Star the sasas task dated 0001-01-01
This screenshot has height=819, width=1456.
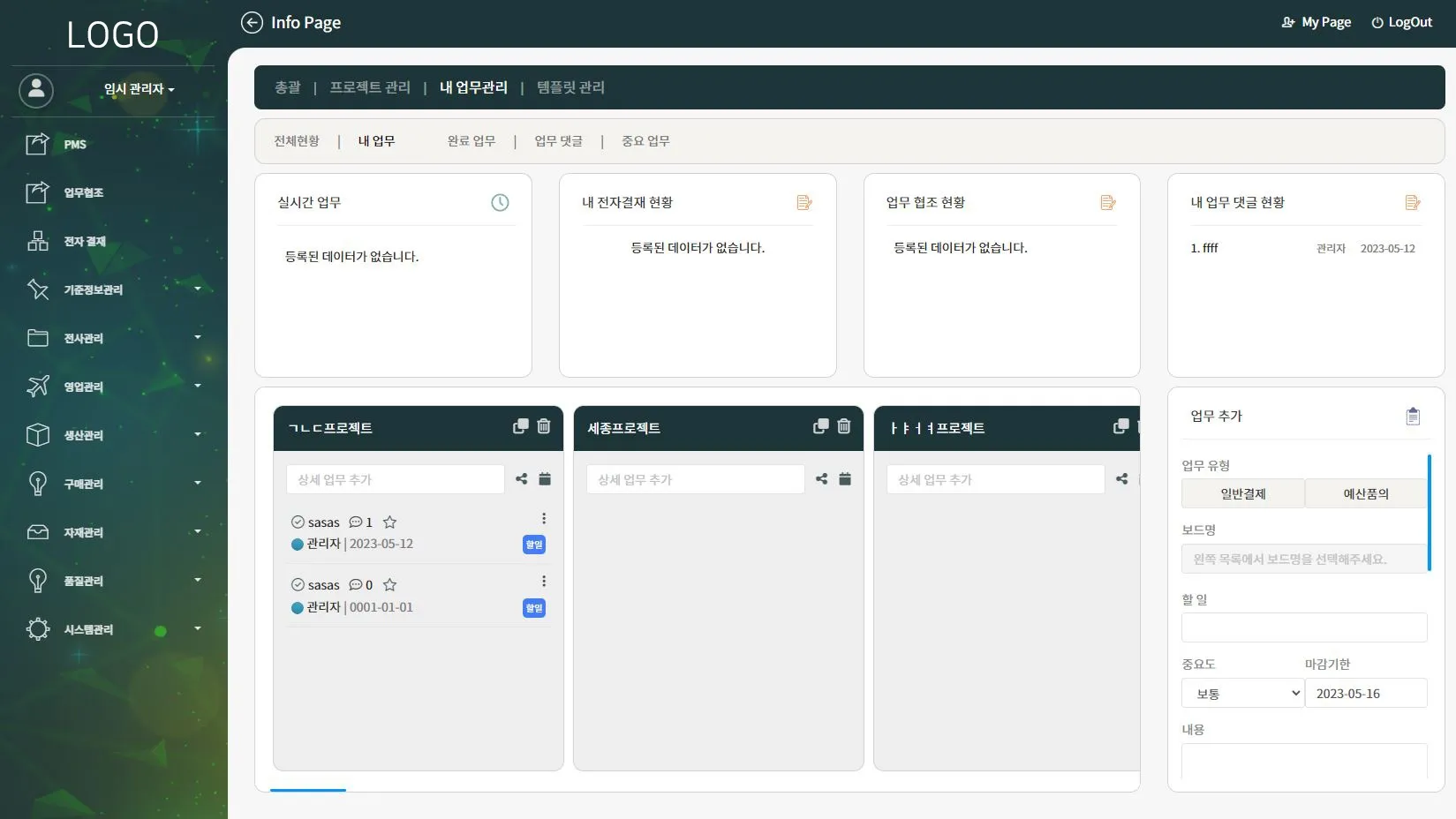pos(389,585)
